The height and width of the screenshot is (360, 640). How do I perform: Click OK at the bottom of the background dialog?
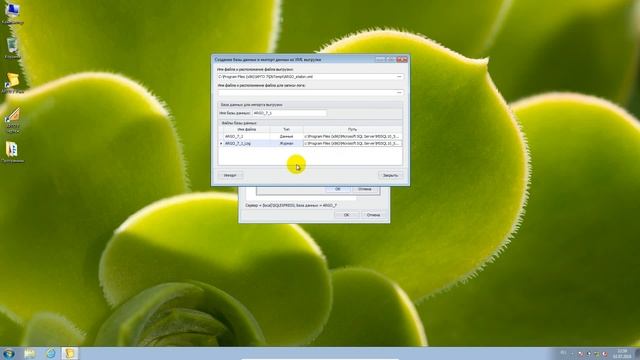pos(346,215)
